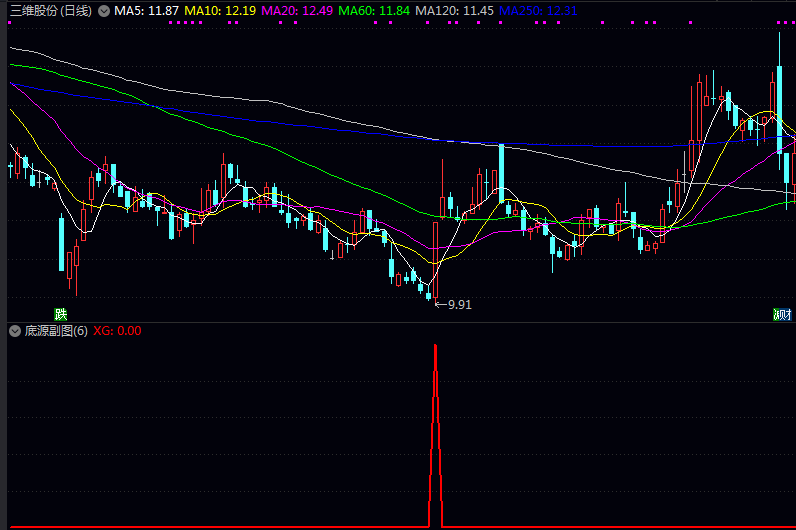
Task: Click the green 跌 marker icon
Action: coord(60,313)
